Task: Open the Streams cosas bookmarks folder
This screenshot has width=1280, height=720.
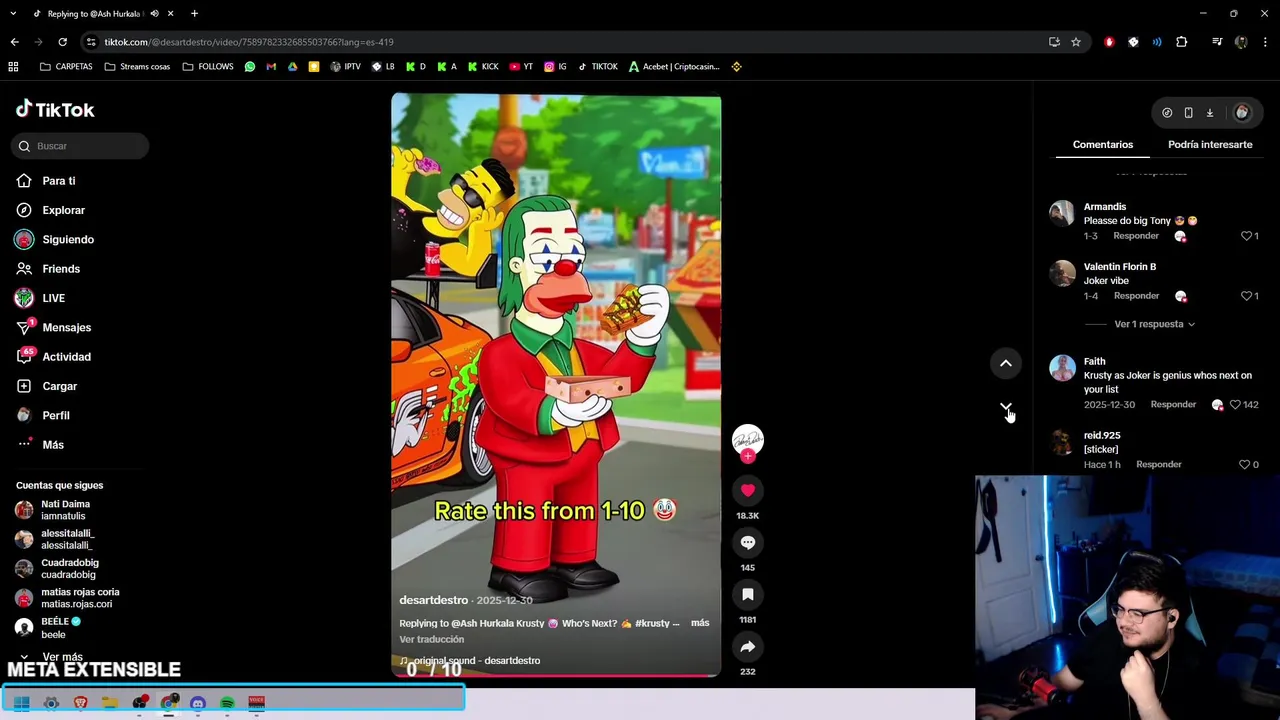Action: pyautogui.click(x=137, y=67)
